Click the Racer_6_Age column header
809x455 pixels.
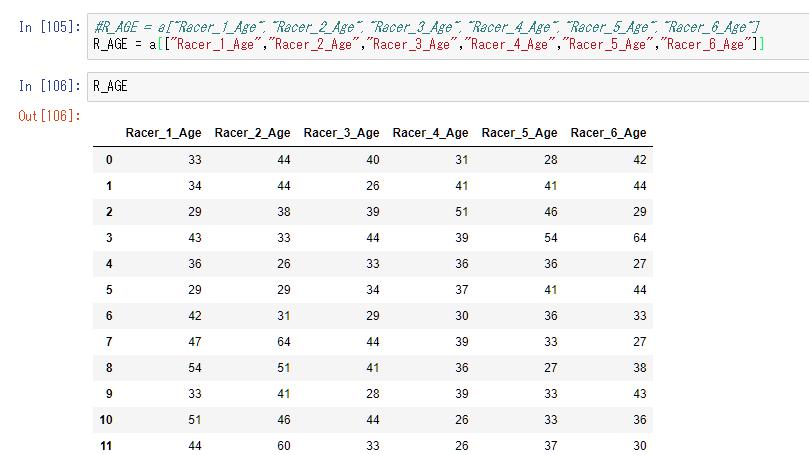pyautogui.click(x=608, y=133)
